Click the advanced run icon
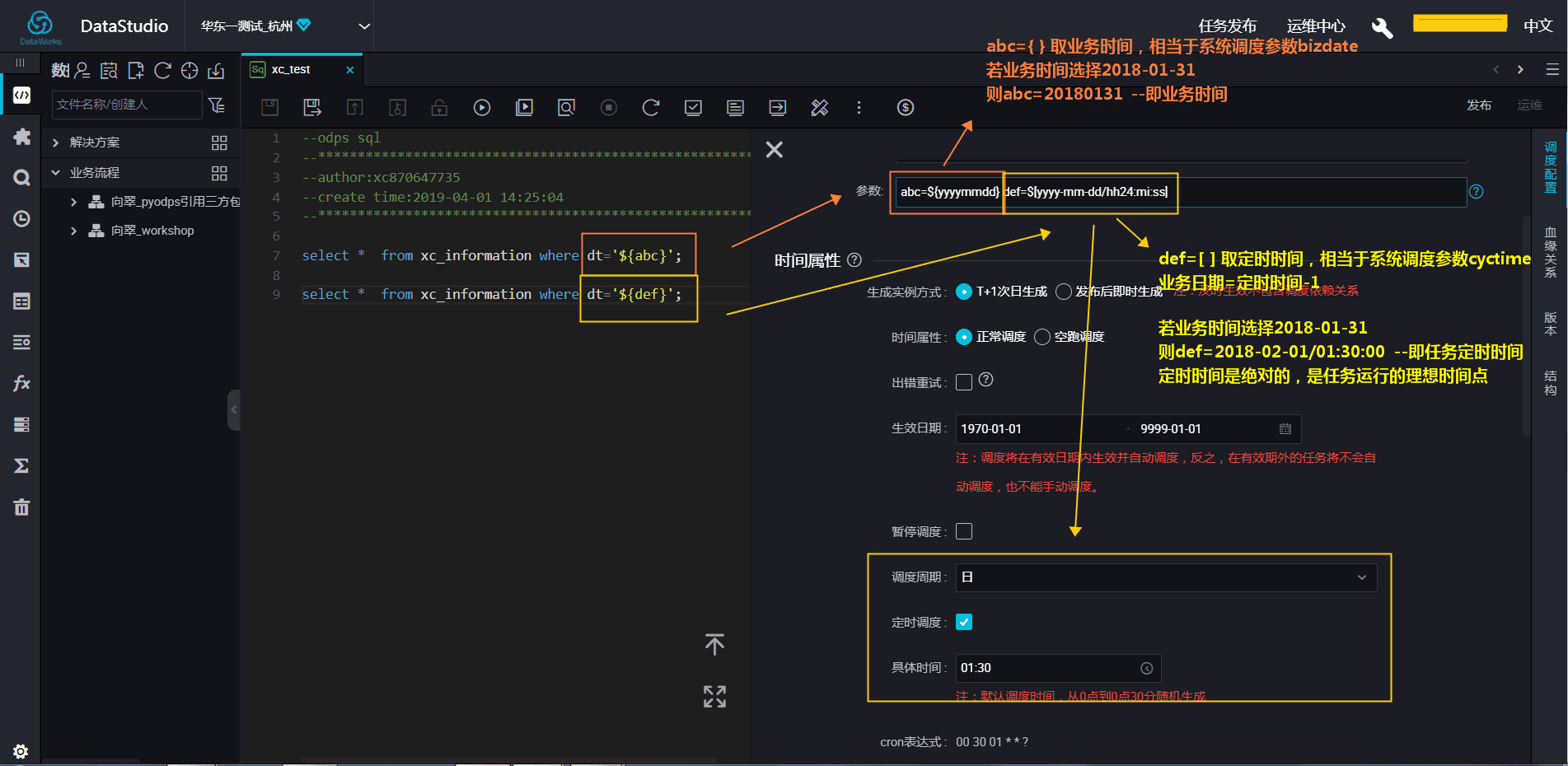The height and width of the screenshot is (766, 1568). tap(524, 107)
